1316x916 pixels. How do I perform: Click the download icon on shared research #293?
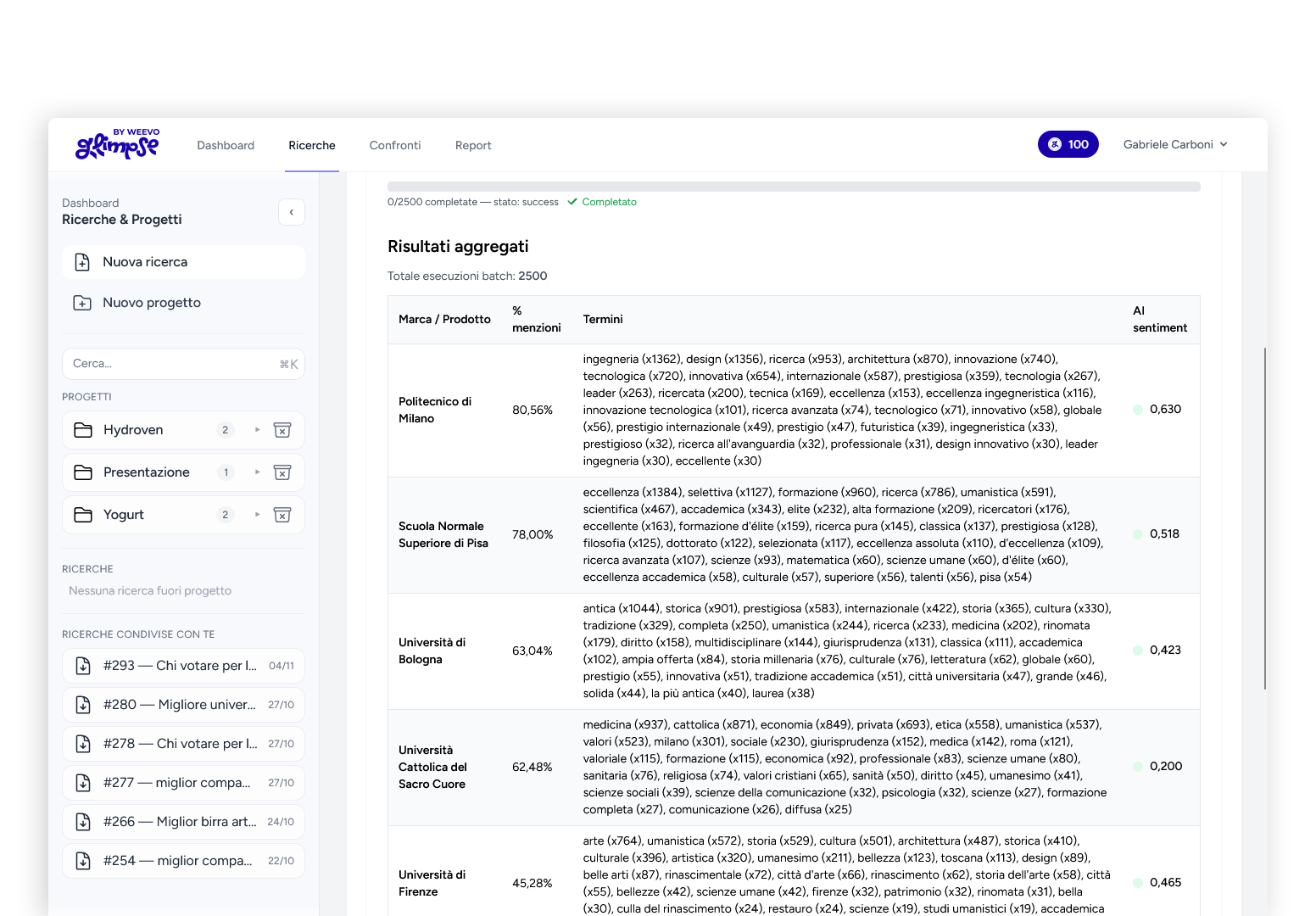pos(82,666)
